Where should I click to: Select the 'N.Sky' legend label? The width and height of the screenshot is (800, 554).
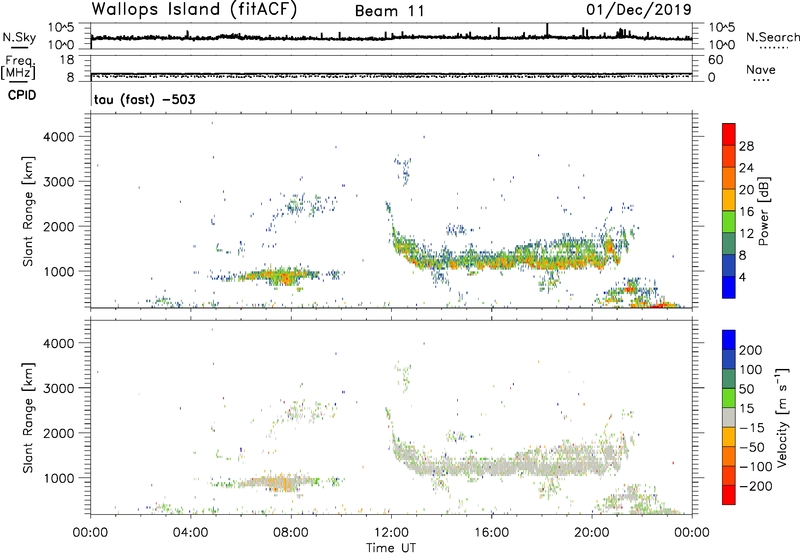click(x=19, y=37)
